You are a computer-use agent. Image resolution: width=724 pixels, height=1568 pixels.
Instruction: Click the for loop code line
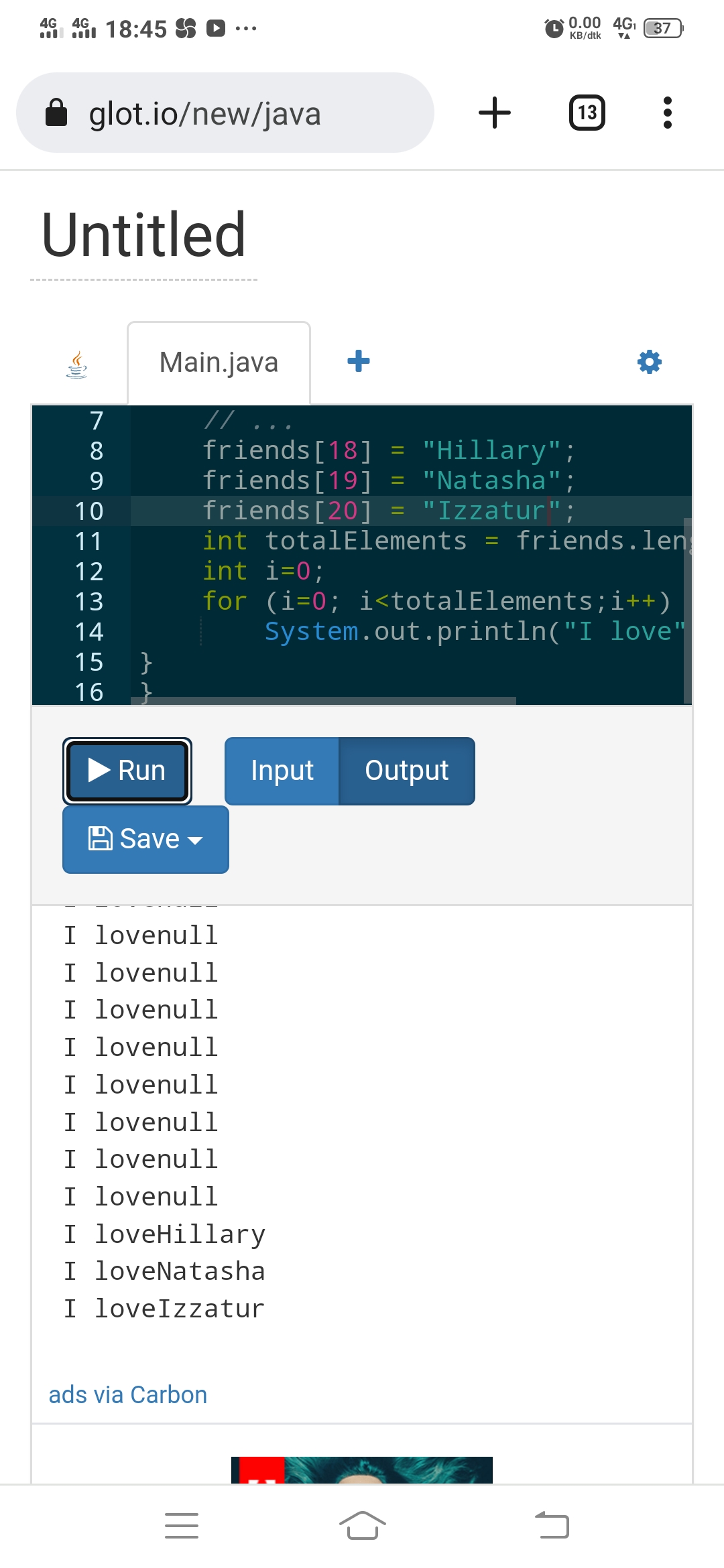click(x=436, y=601)
